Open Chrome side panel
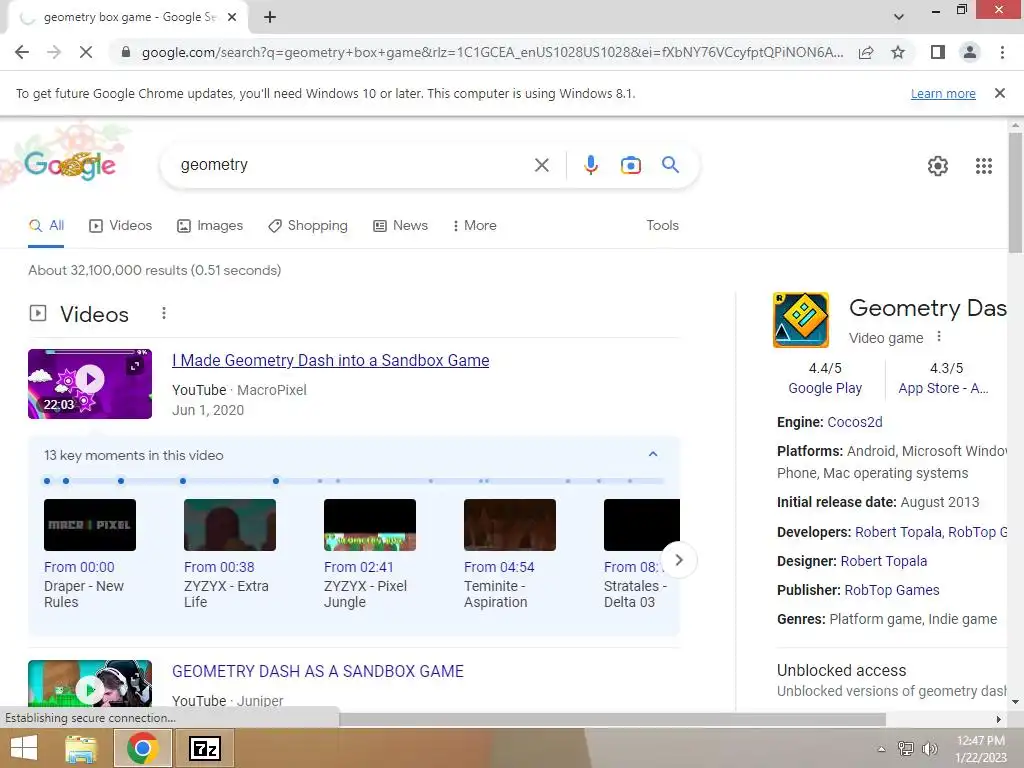The width and height of the screenshot is (1024, 768). click(x=938, y=52)
